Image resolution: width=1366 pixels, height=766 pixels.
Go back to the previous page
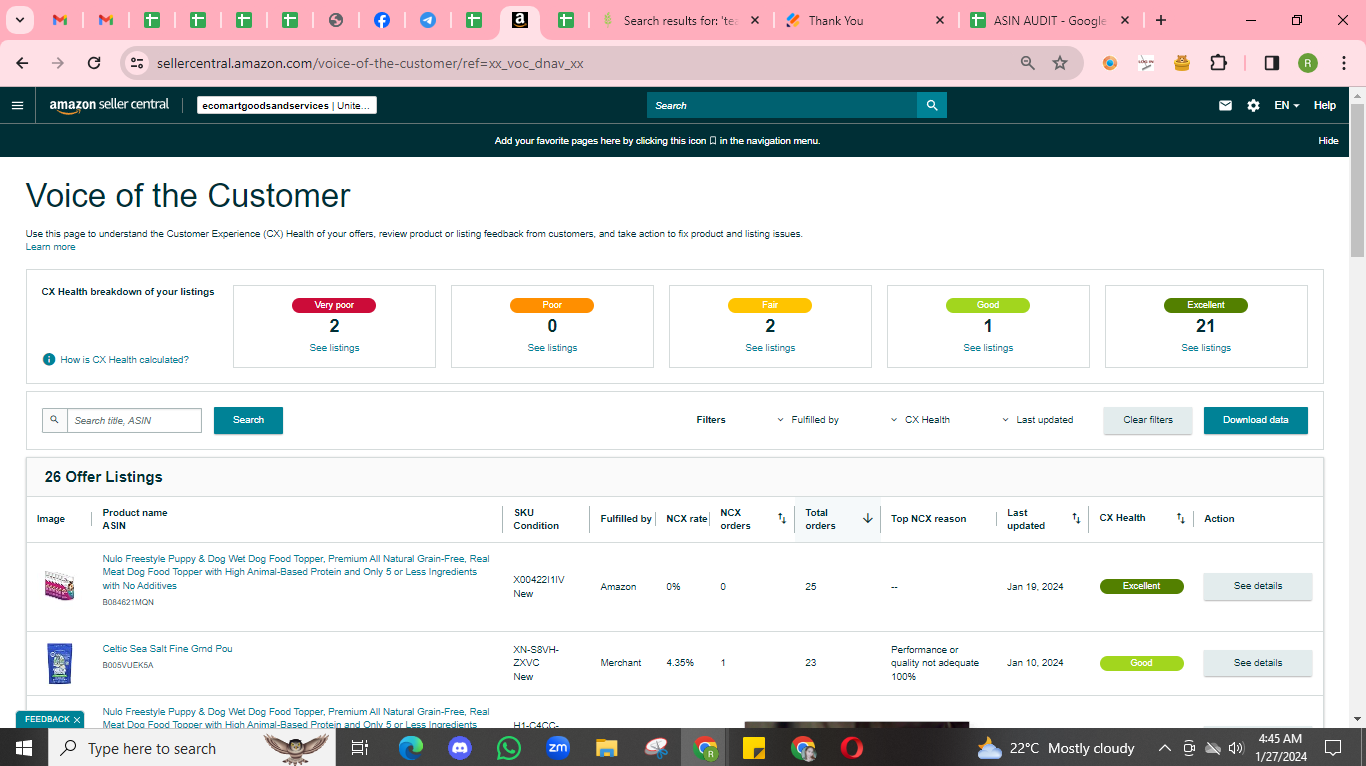click(23, 63)
